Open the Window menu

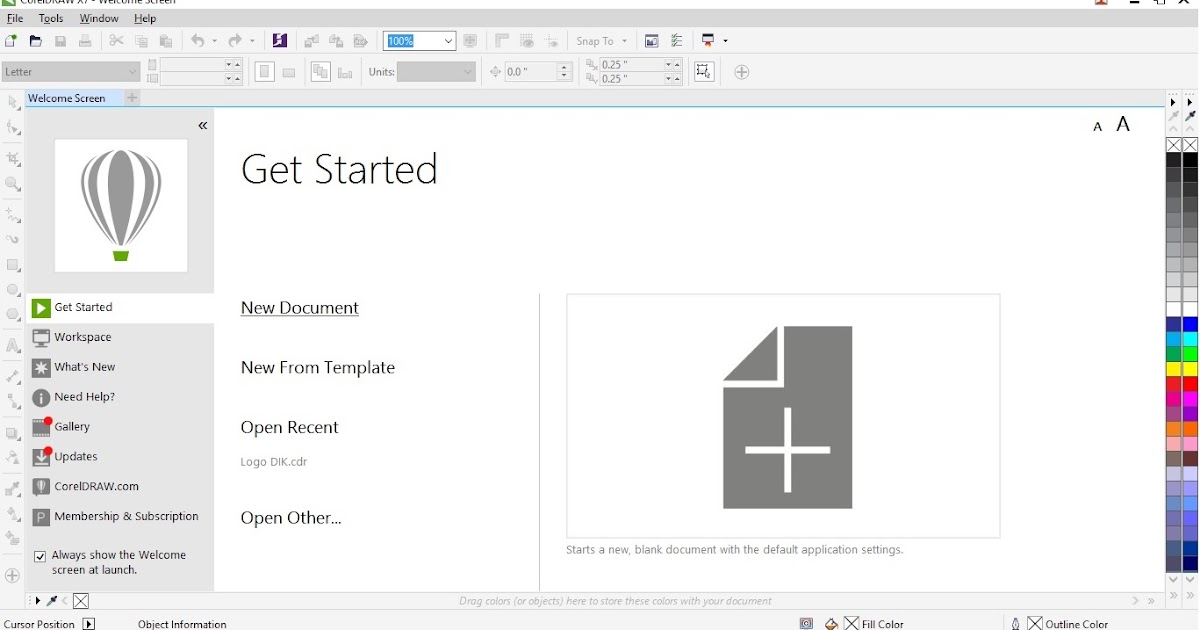pos(99,18)
